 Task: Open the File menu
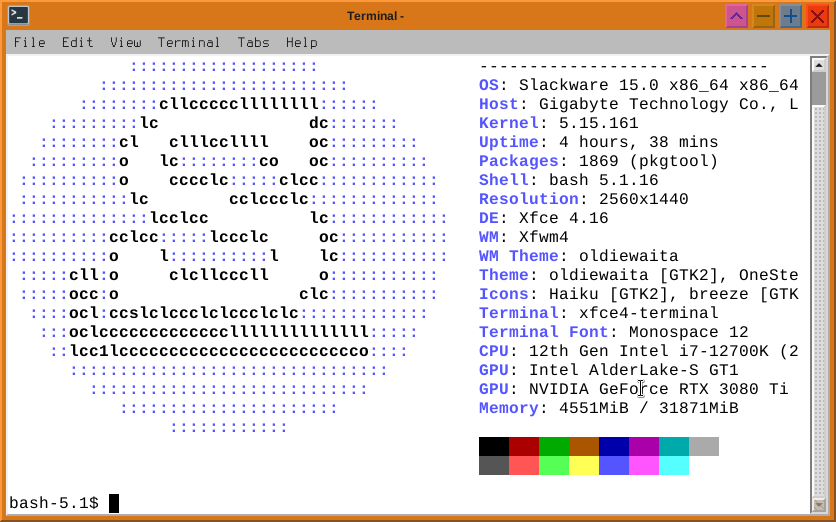coord(29,43)
